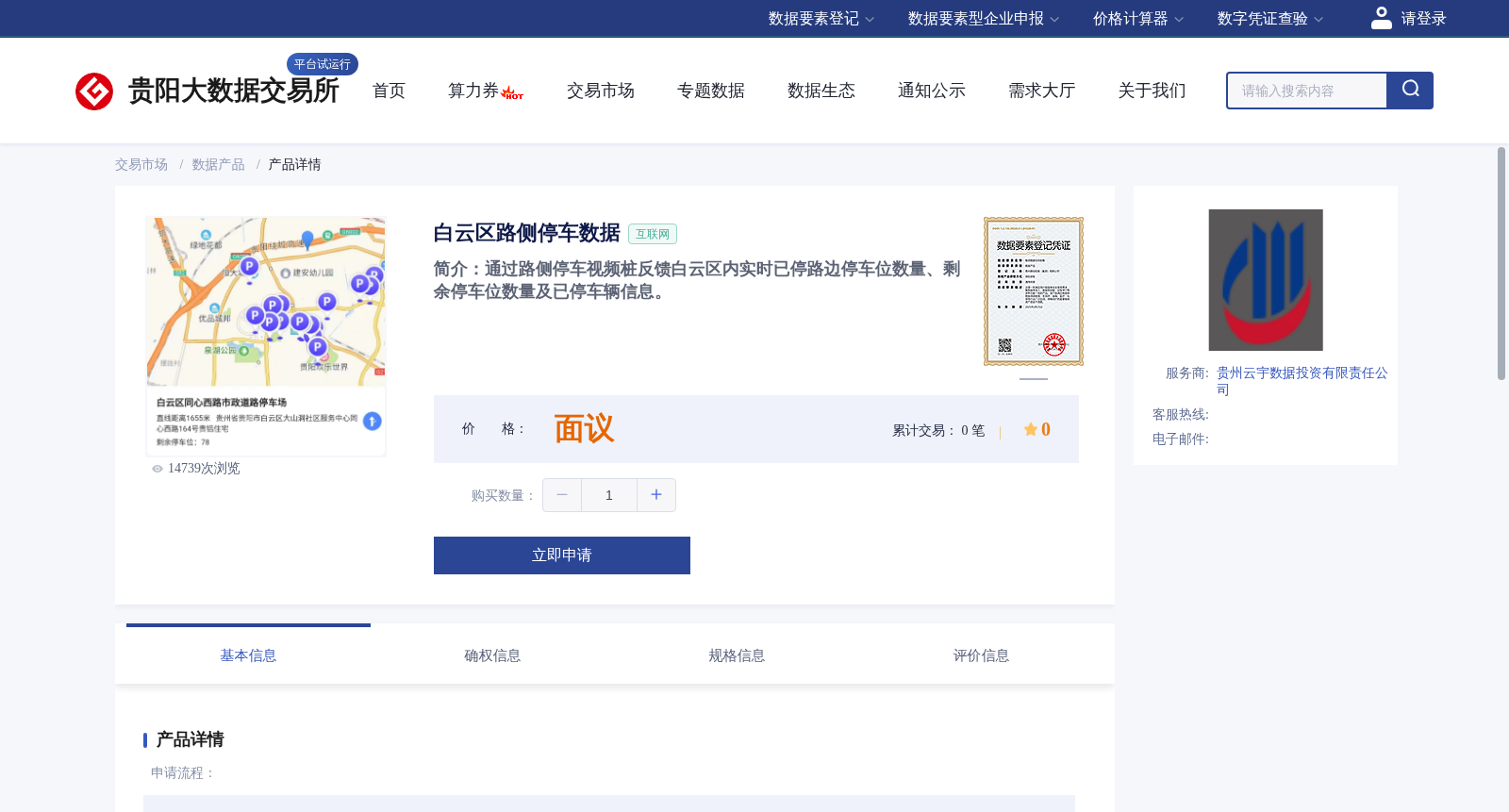
Task: Click the 产品详情 section heading
Action: [190, 739]
